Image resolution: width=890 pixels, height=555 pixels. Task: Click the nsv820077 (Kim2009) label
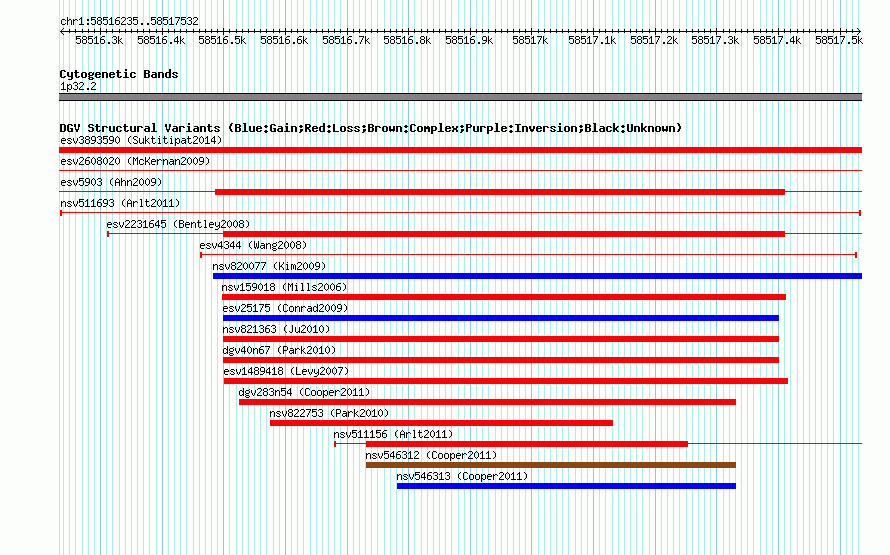269,266
